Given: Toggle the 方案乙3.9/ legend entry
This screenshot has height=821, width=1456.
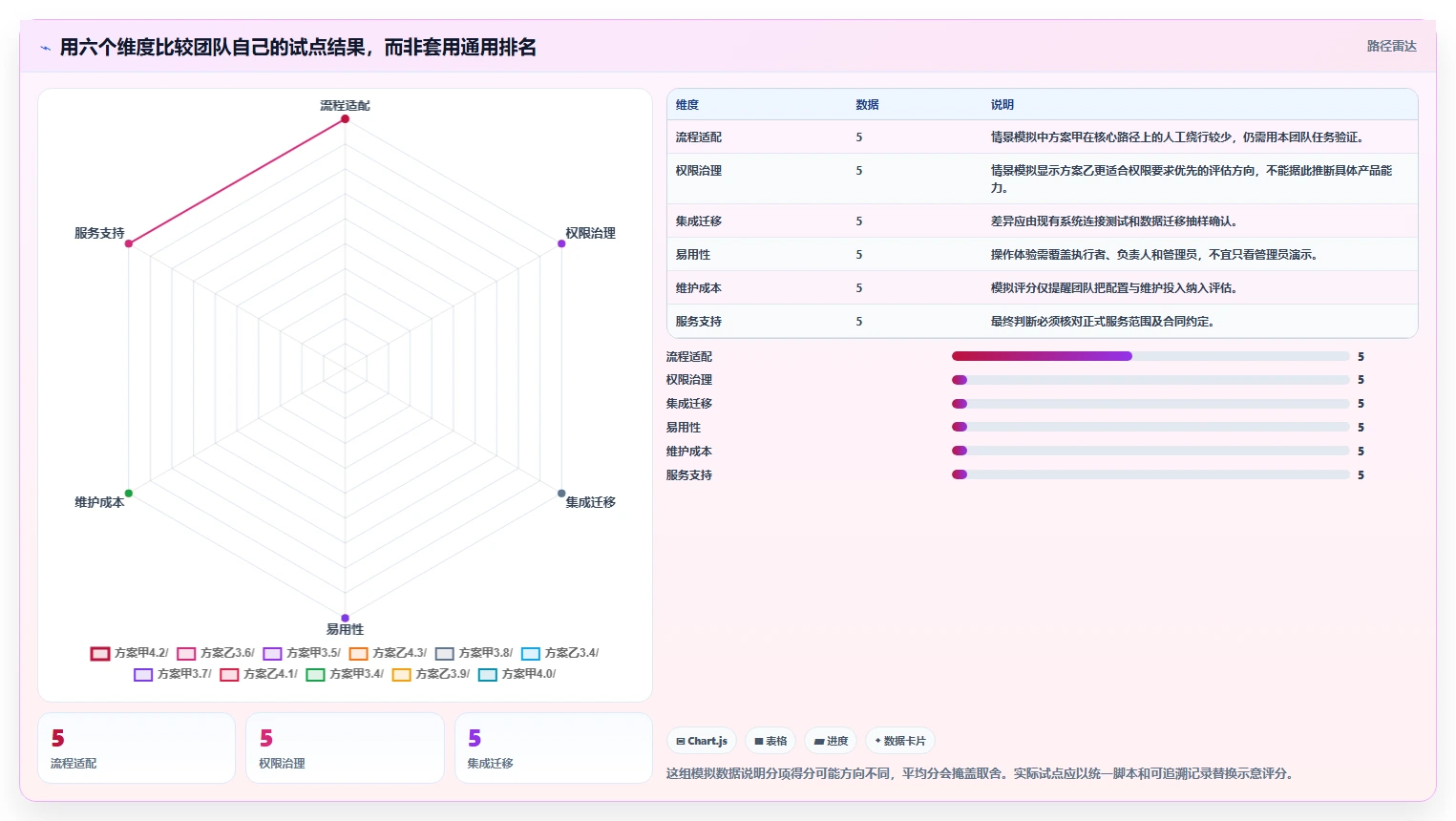Looking at the screenshot, I should pyautogui.click(x=431, y=674).
